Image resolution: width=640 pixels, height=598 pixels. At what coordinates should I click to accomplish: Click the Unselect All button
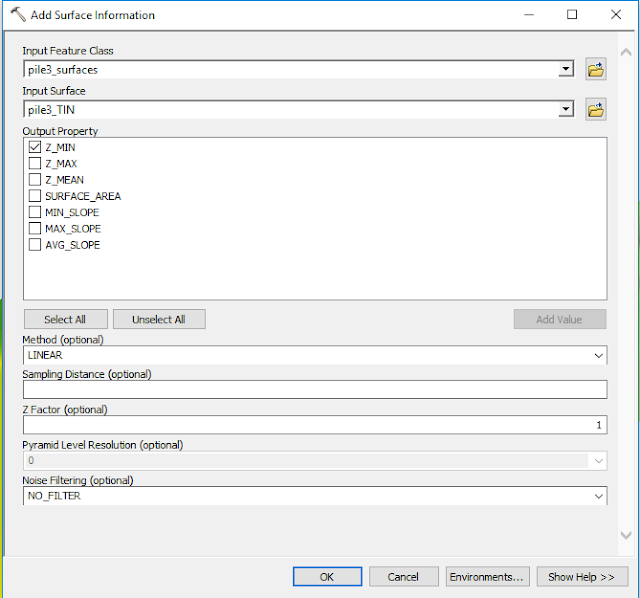159,319
